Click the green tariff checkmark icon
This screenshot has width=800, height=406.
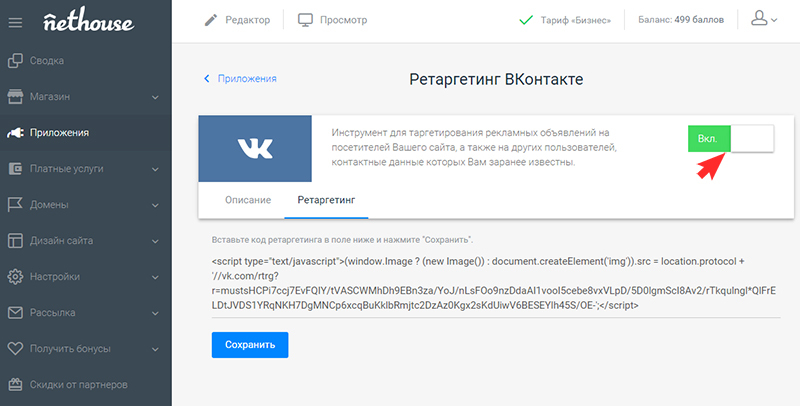pos(526,21)
